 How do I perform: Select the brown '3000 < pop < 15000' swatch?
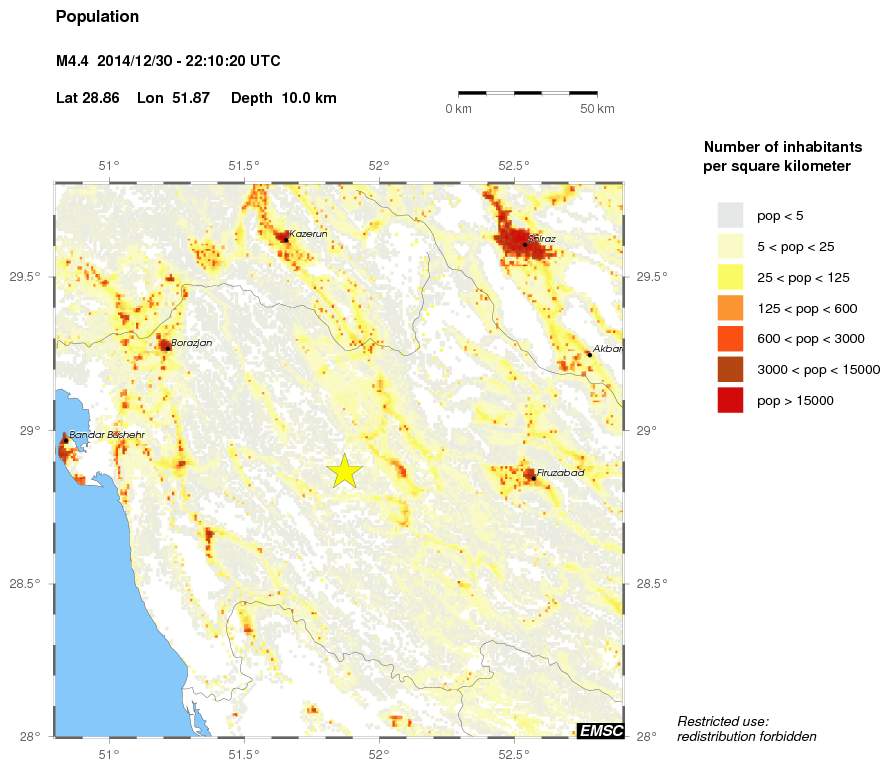(730, 370)
